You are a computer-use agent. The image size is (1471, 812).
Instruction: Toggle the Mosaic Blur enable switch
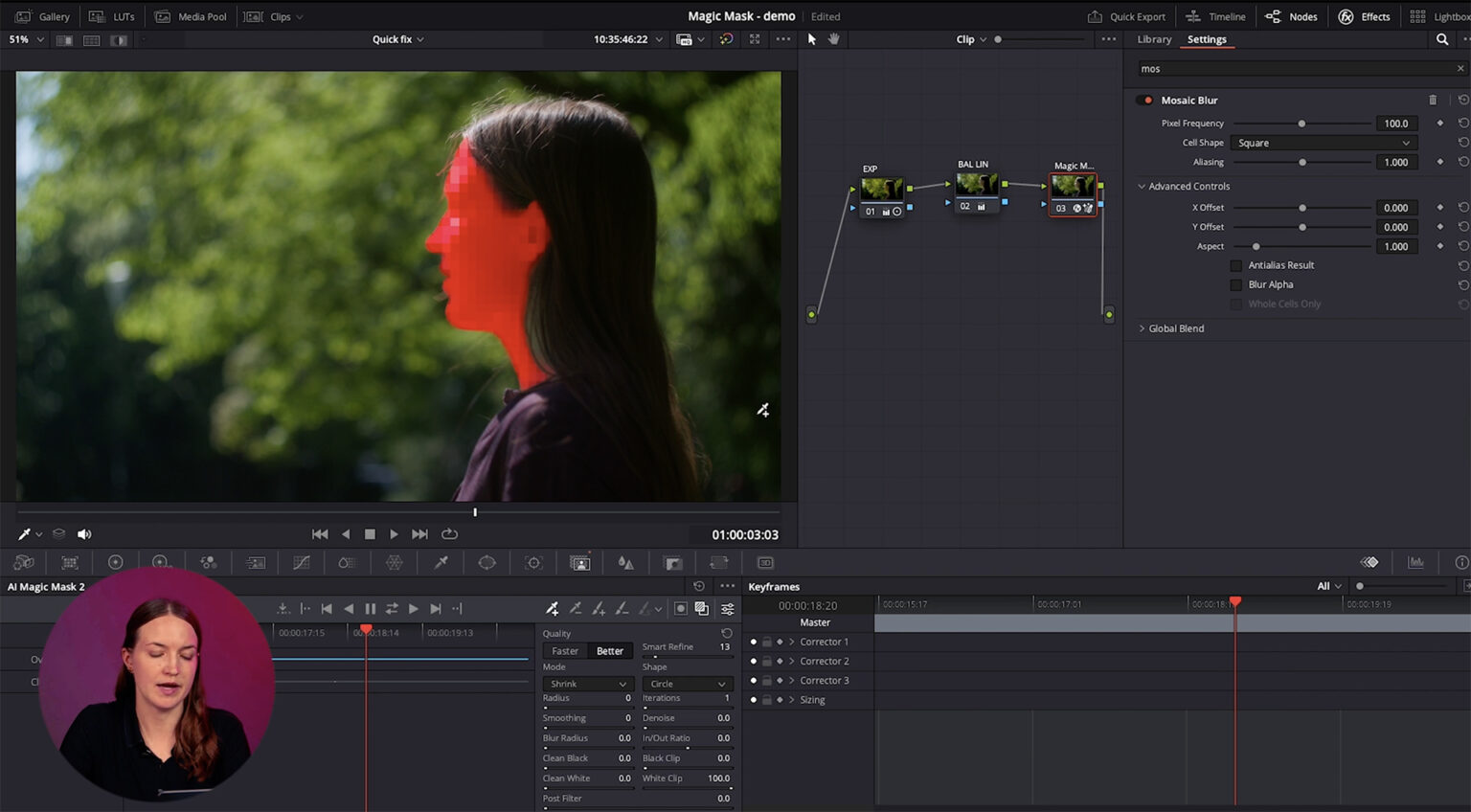(x=1146, y=100)
